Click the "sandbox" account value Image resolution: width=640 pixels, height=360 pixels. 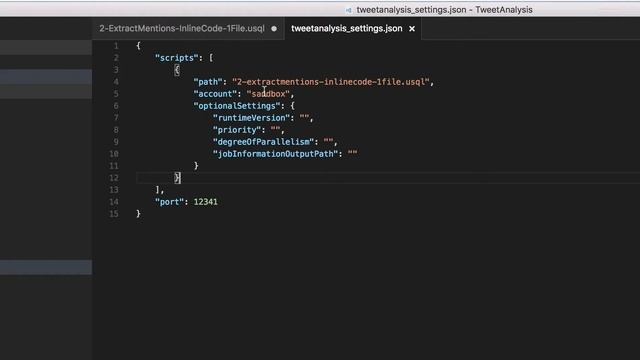tap(268, 94)
